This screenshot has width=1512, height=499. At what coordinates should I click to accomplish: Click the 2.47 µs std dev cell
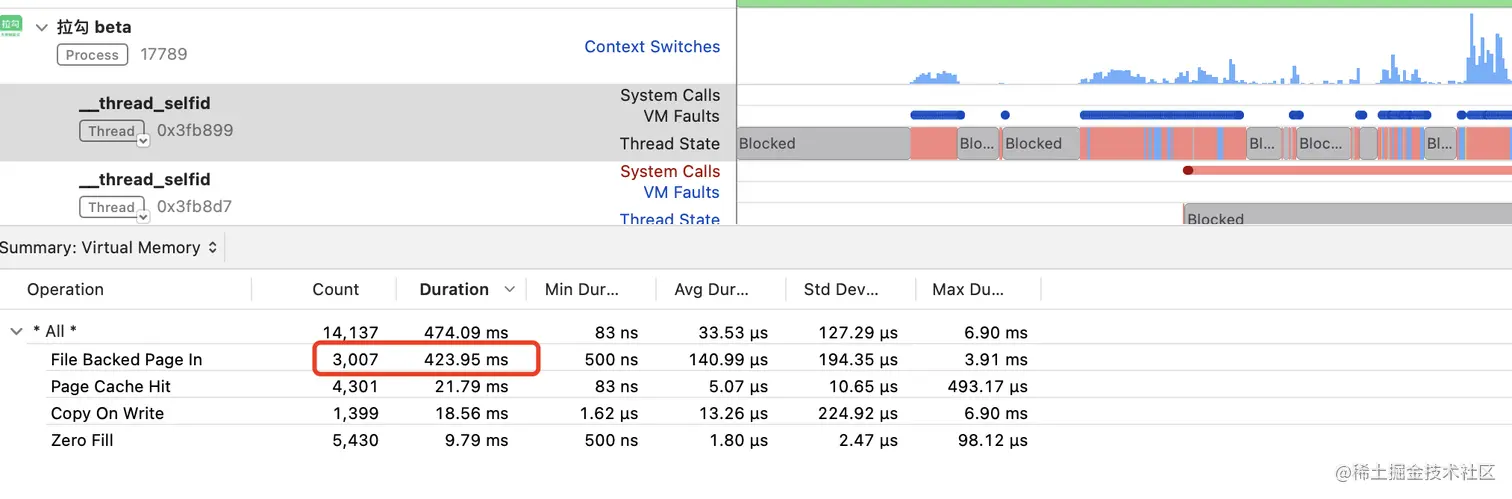tap(867, 440)
